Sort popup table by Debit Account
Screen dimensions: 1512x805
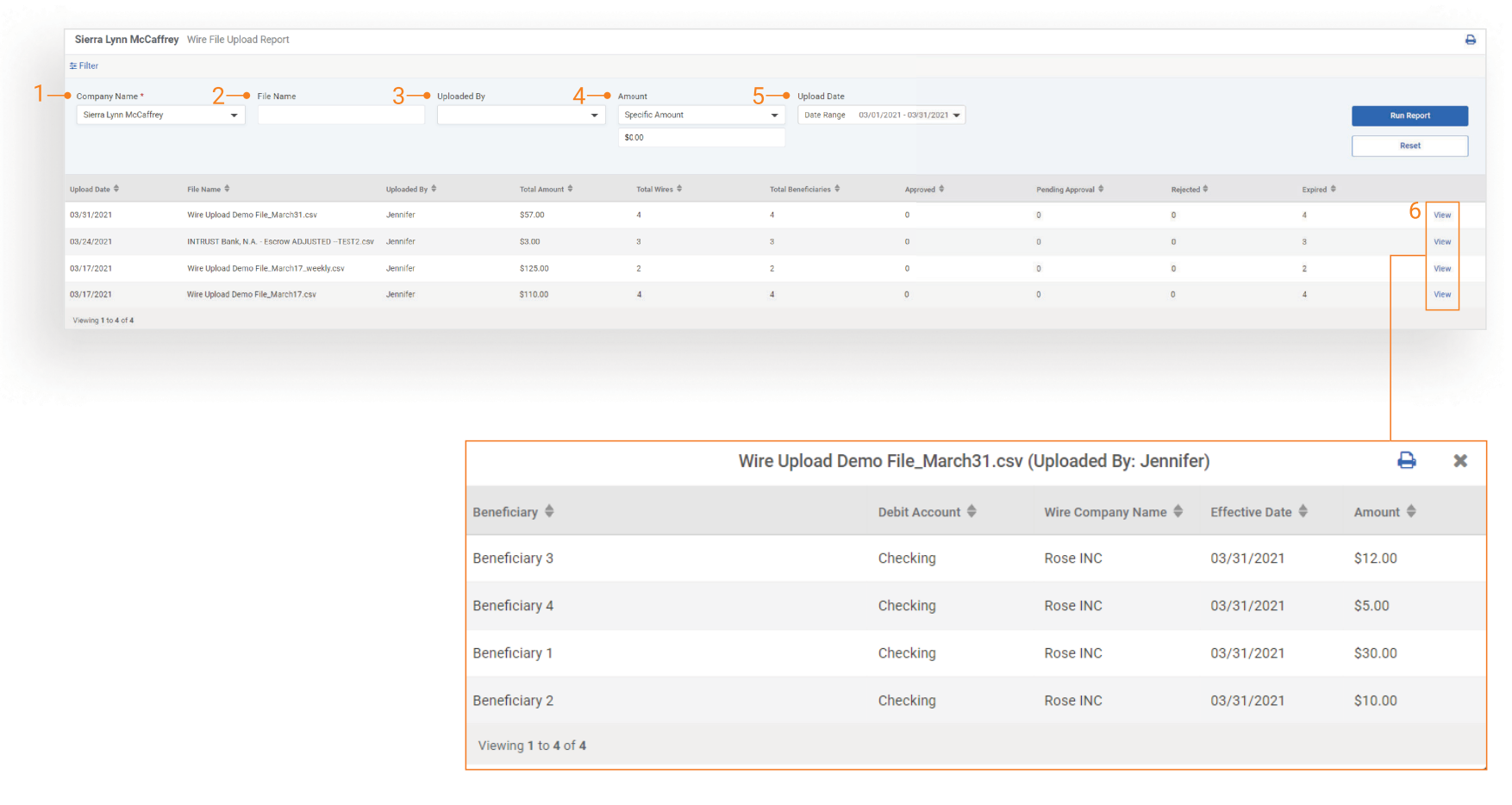coord(927,512)
